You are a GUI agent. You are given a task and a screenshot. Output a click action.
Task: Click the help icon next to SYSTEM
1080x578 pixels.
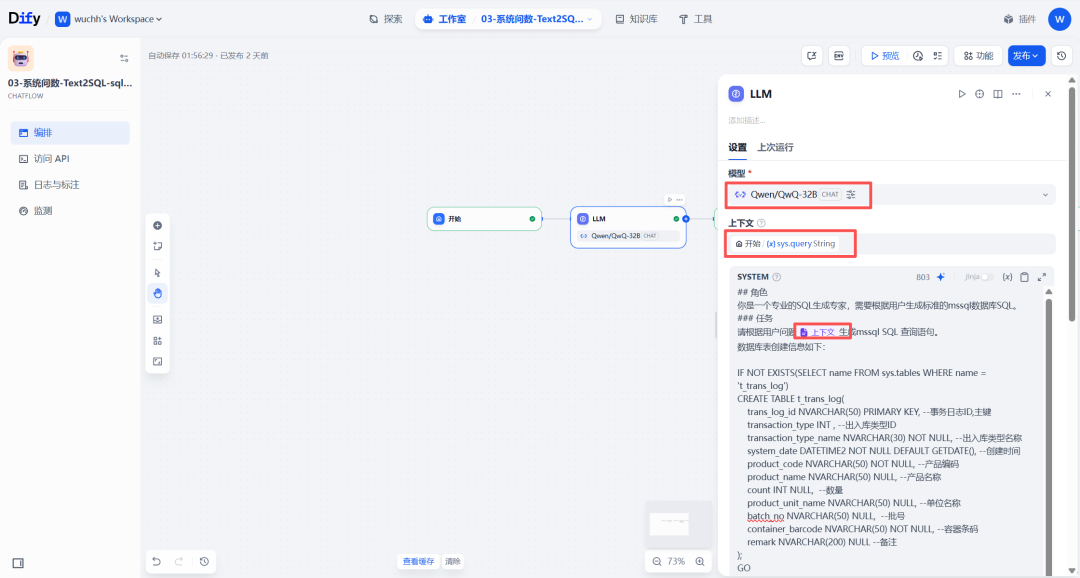pyautogui.click(x=776, y=277)
